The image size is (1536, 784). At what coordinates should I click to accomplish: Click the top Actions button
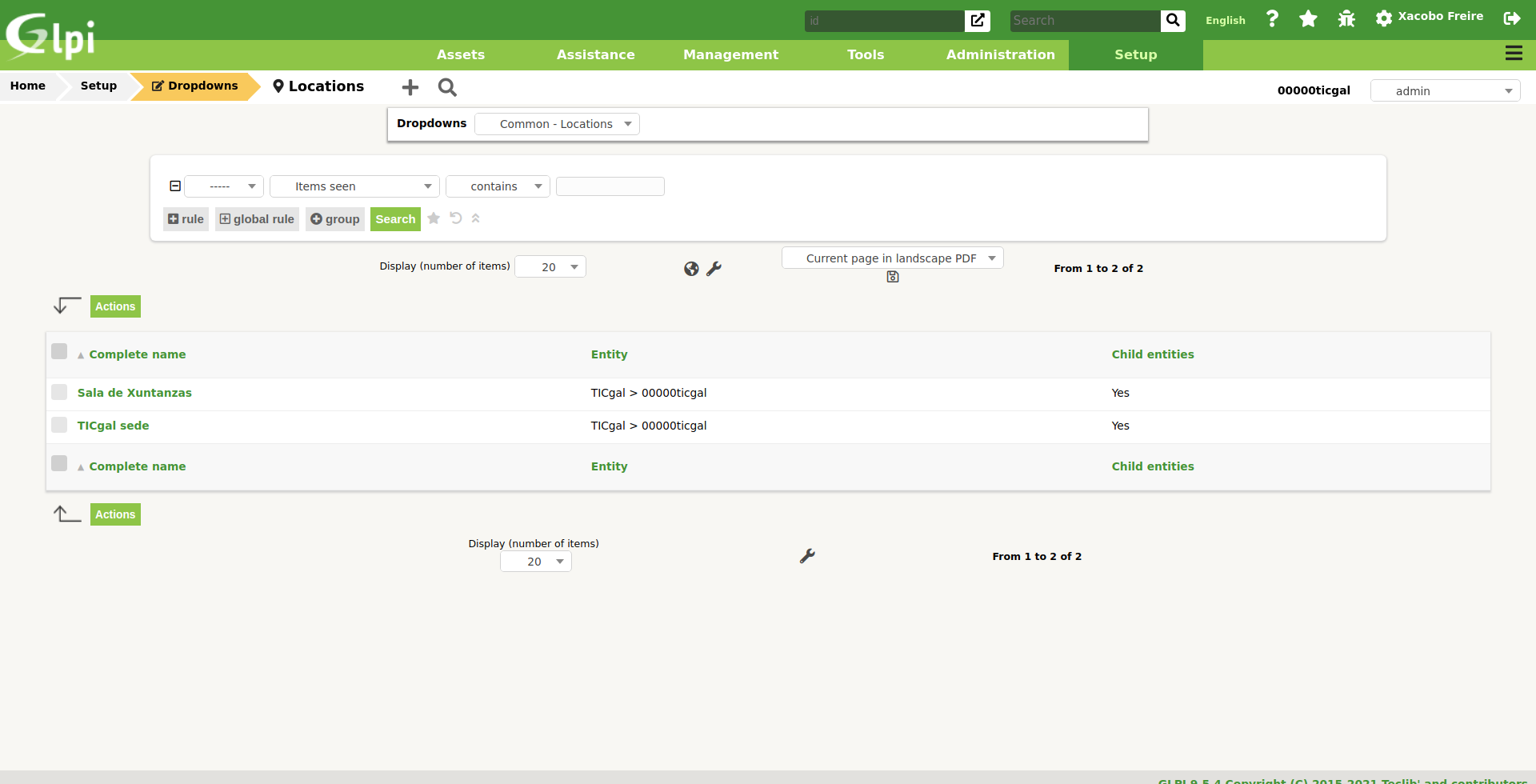click(115, 306)
